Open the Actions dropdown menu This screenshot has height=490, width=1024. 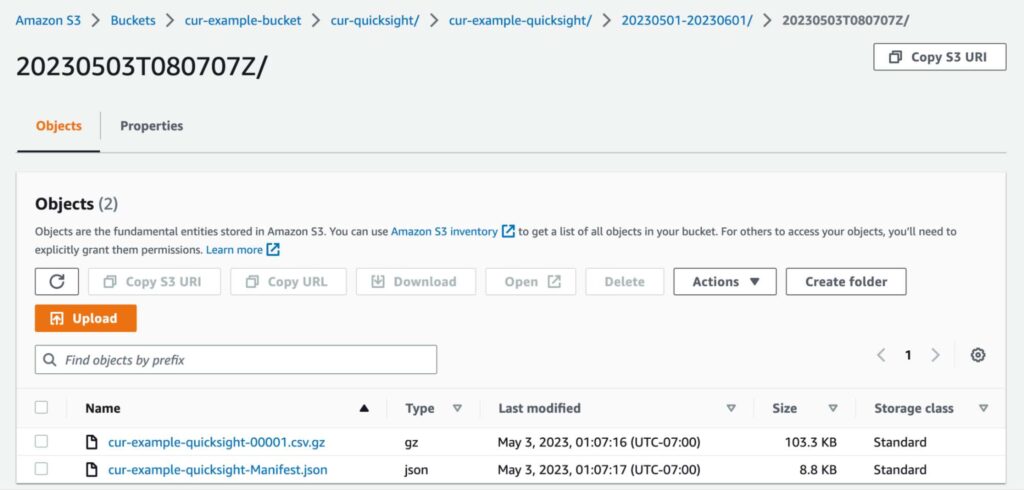coord(725,282)
